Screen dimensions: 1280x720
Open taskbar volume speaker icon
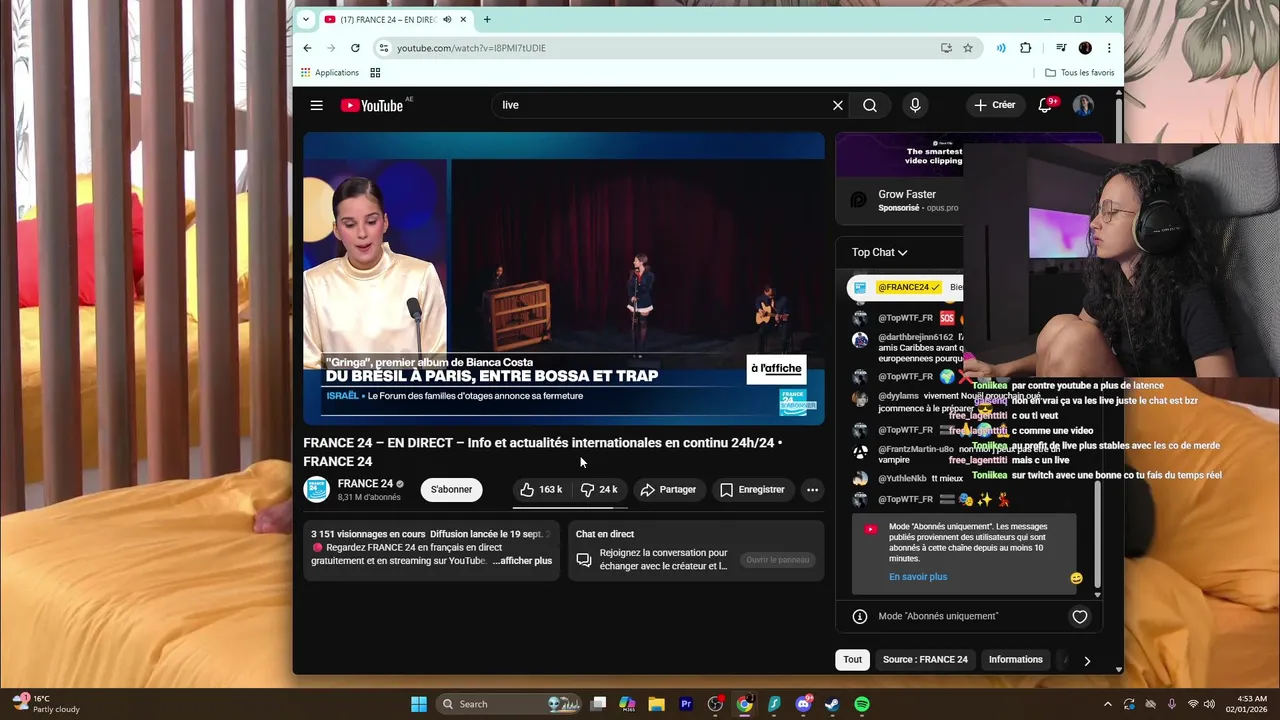pyautogui.click(x=1211, y=704)
